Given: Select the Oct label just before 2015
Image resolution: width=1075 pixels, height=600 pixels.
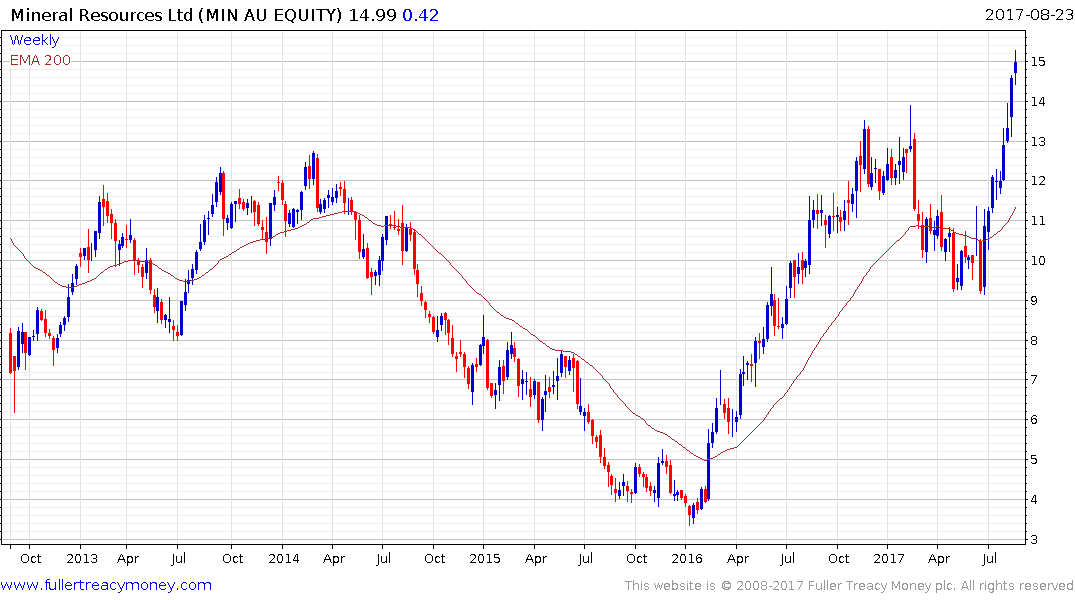Looking at the screenshot, I should coord(435,558).
